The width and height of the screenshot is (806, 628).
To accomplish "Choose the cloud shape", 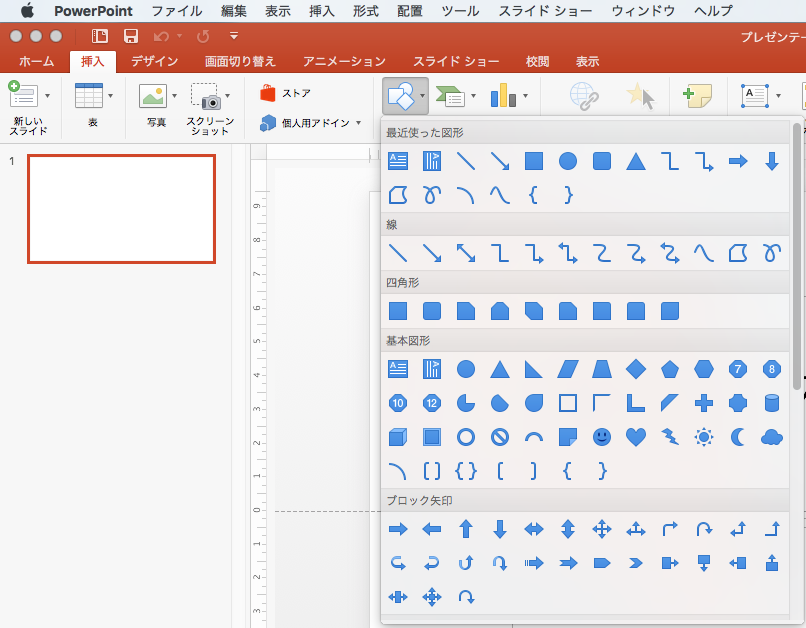I will click(771, 437).
